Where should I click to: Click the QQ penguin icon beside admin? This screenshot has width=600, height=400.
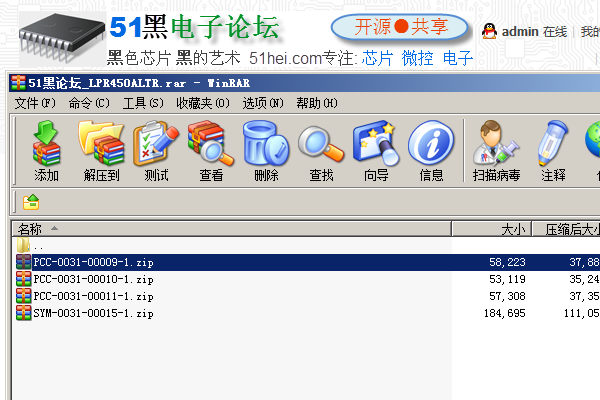click(x=489, y=31)
